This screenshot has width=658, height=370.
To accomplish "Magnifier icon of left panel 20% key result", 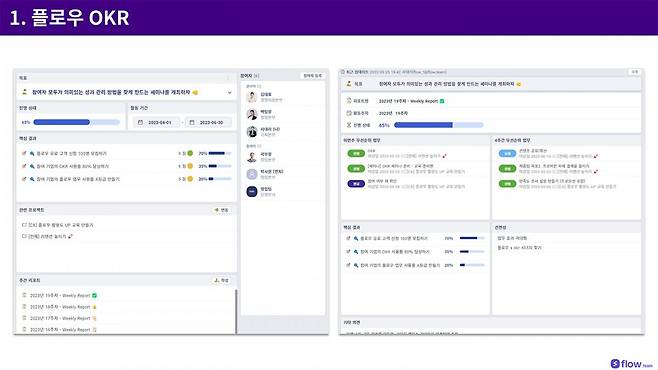I will [x=32, y=179].
